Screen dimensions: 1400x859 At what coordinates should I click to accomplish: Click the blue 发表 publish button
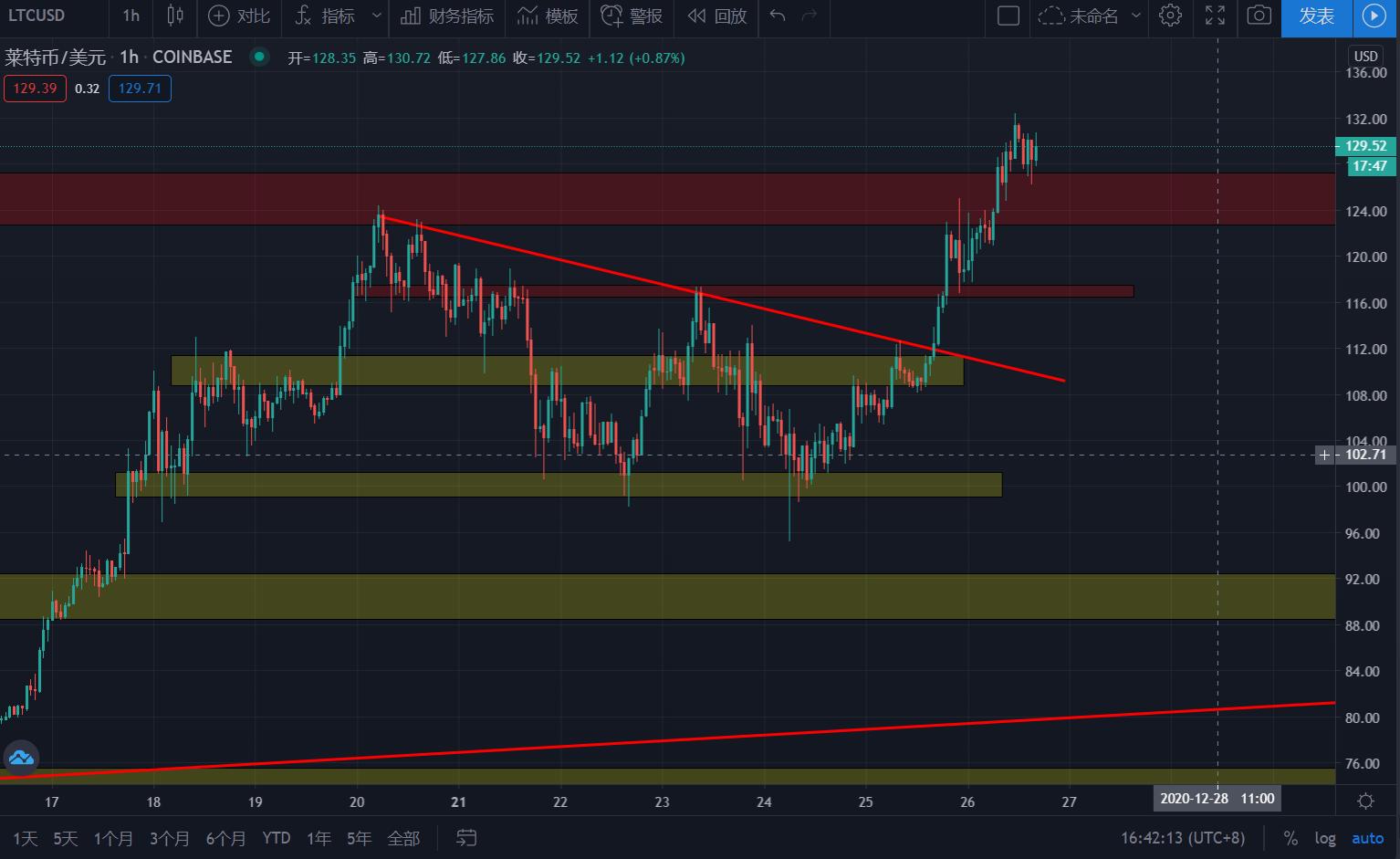click(1317, 16)
